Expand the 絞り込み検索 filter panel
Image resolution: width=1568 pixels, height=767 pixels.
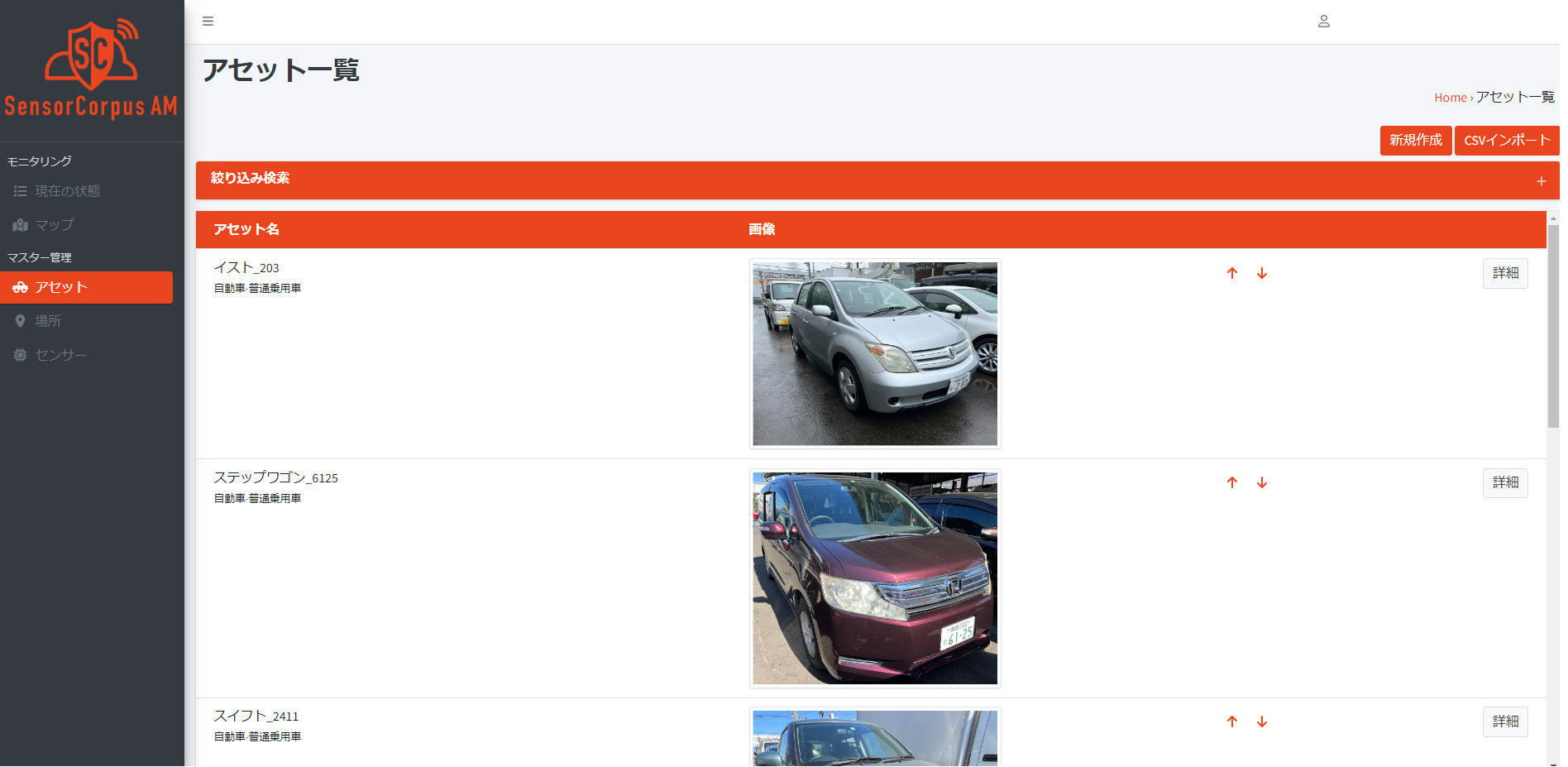click(x=877, y=180)
